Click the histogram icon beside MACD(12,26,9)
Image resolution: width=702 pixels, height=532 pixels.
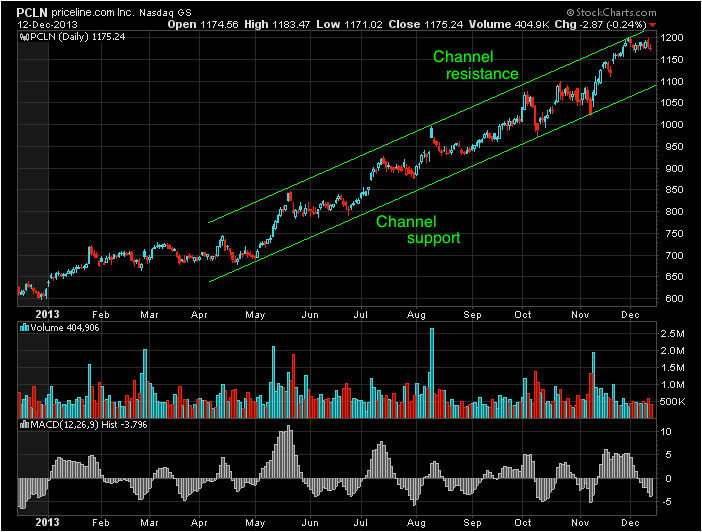tap(24, 425)
